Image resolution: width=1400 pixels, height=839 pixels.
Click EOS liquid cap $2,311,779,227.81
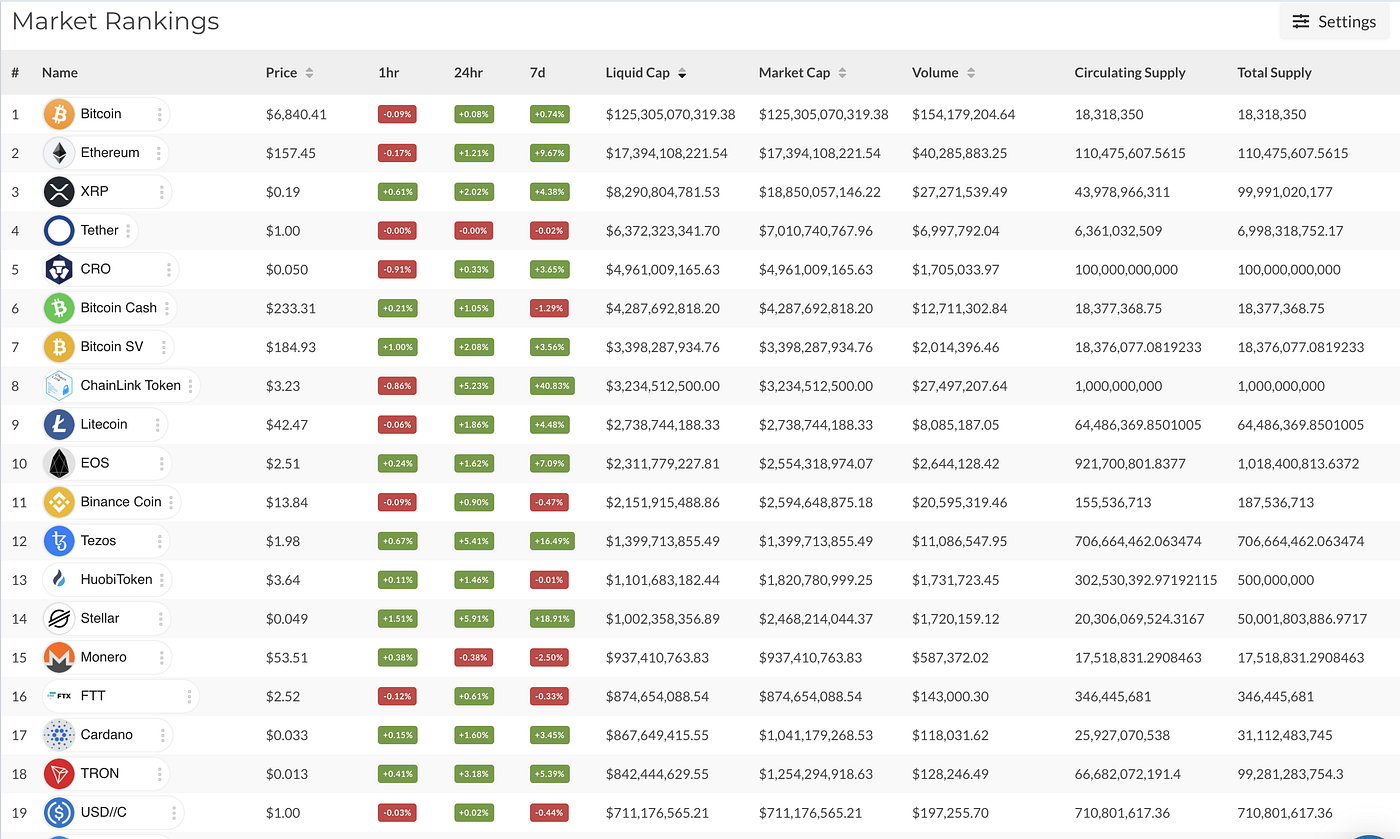coord(663,463)
